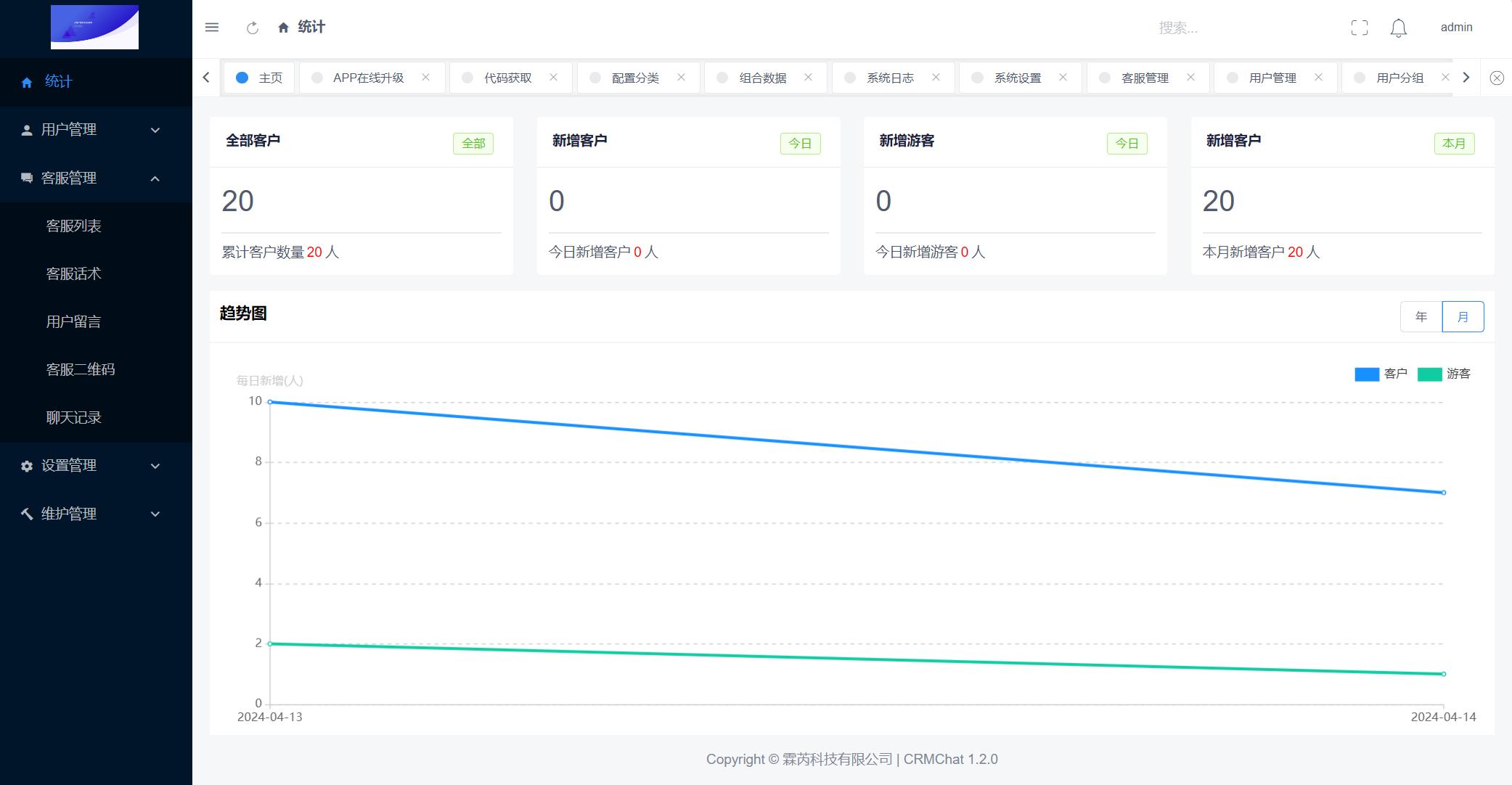
Task: Close the 客服管理 tab
Action: click(x=1191, y=77)
